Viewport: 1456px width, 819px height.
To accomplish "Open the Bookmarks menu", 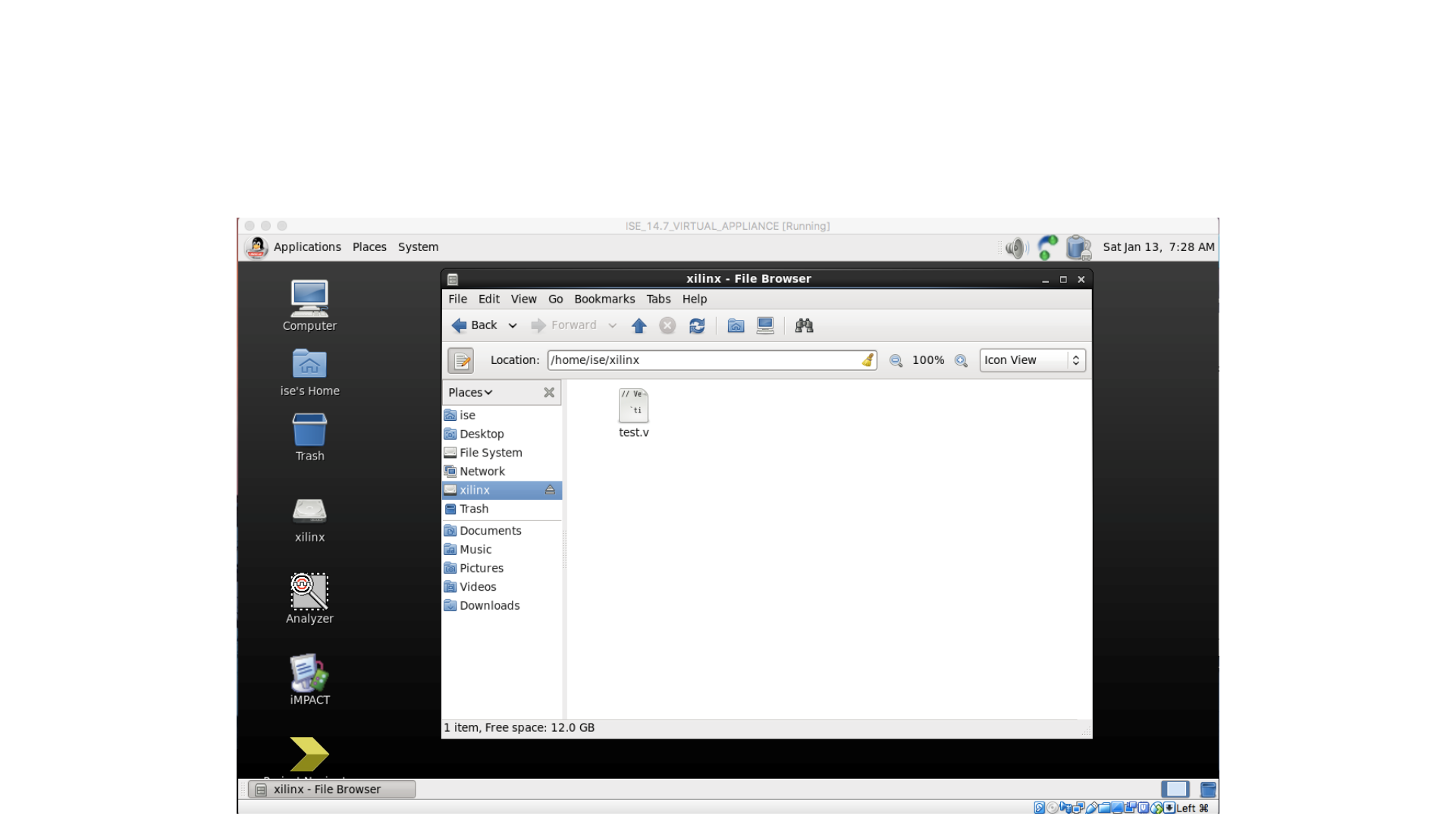I will [x=604, y=300].
